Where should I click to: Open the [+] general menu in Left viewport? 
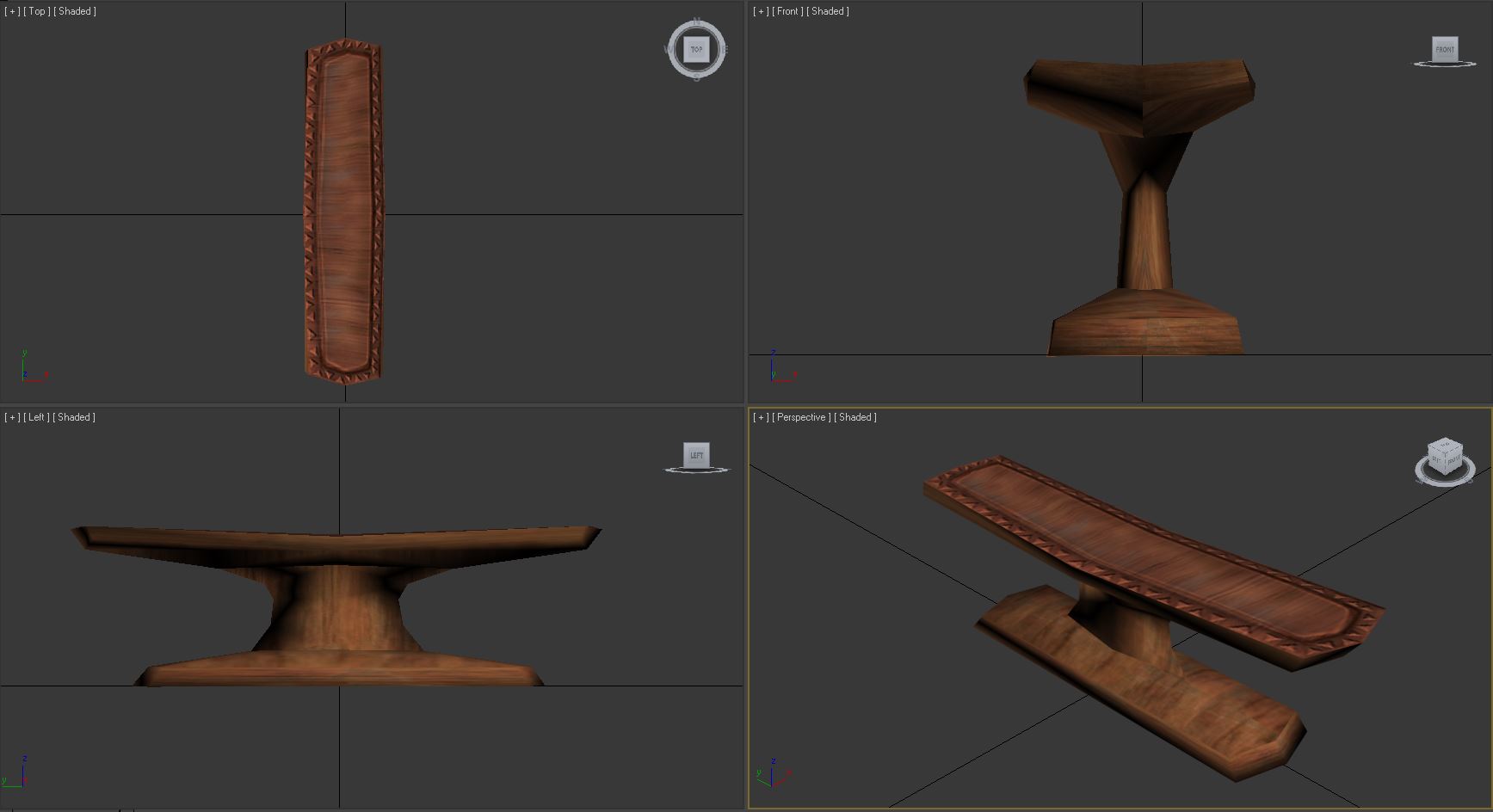tap(12, 417)
